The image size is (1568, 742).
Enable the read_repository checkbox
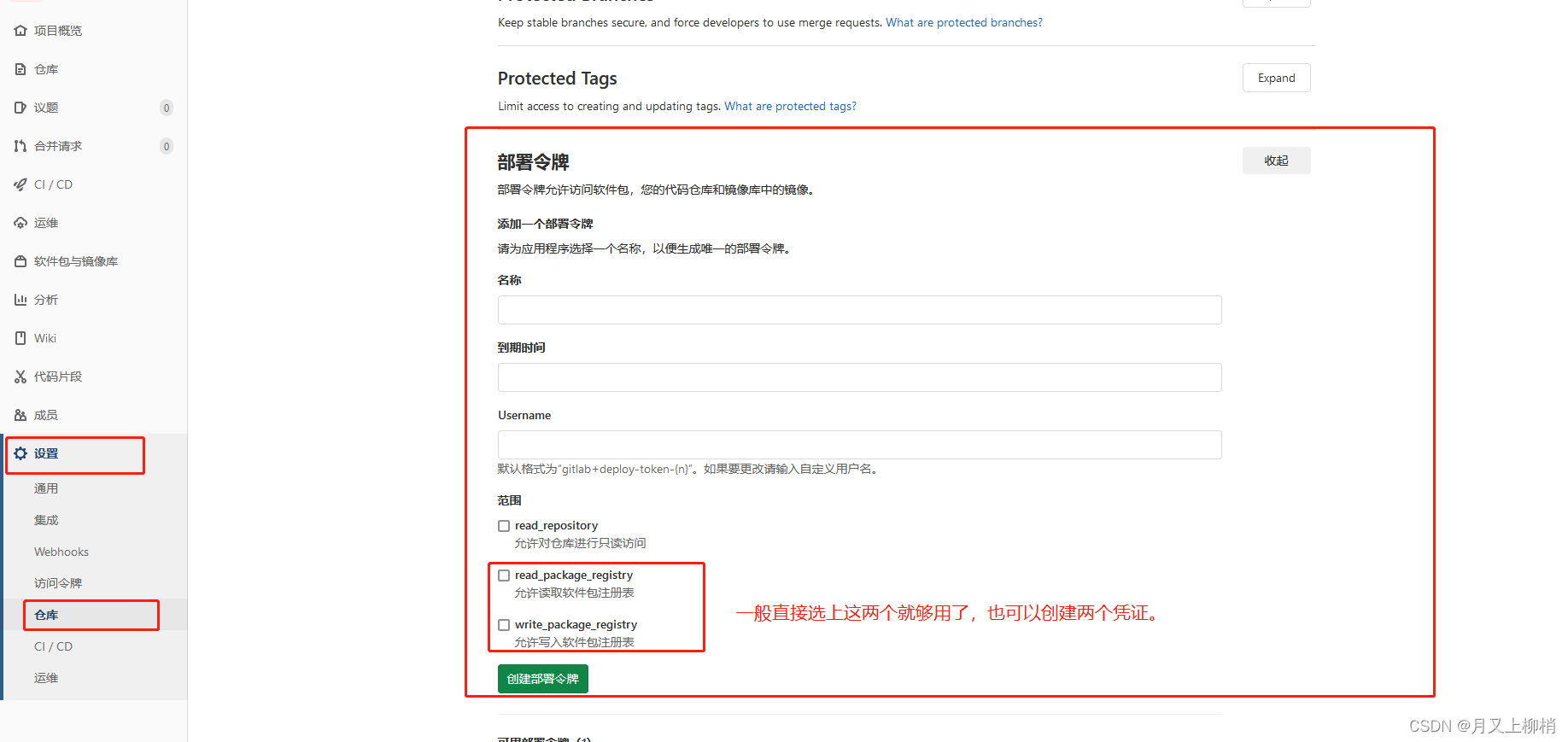tap(504, 526)
